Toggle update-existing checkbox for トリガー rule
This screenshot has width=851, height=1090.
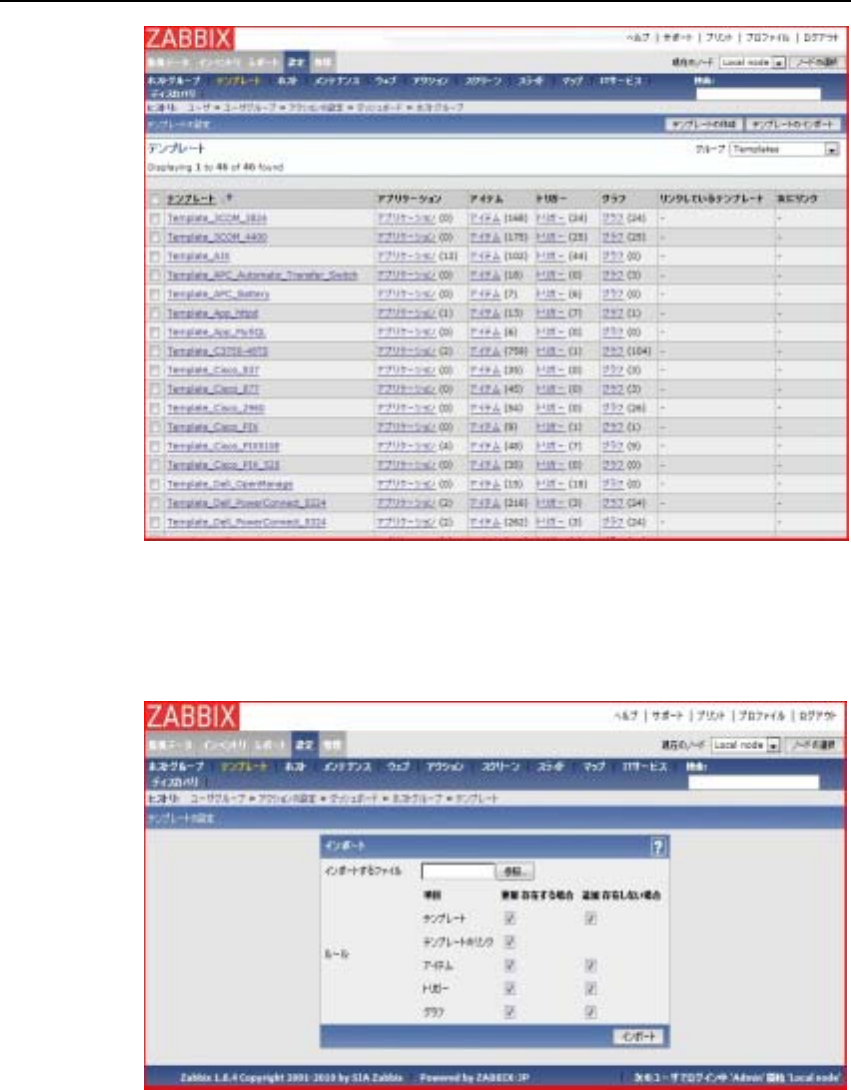[510, 989]
